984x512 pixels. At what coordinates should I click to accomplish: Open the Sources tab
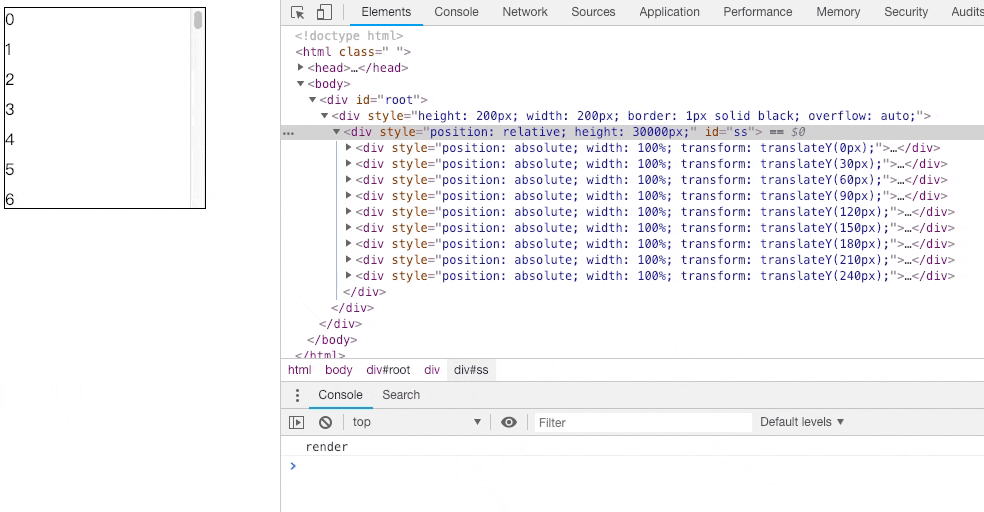[x=593, y=12]
